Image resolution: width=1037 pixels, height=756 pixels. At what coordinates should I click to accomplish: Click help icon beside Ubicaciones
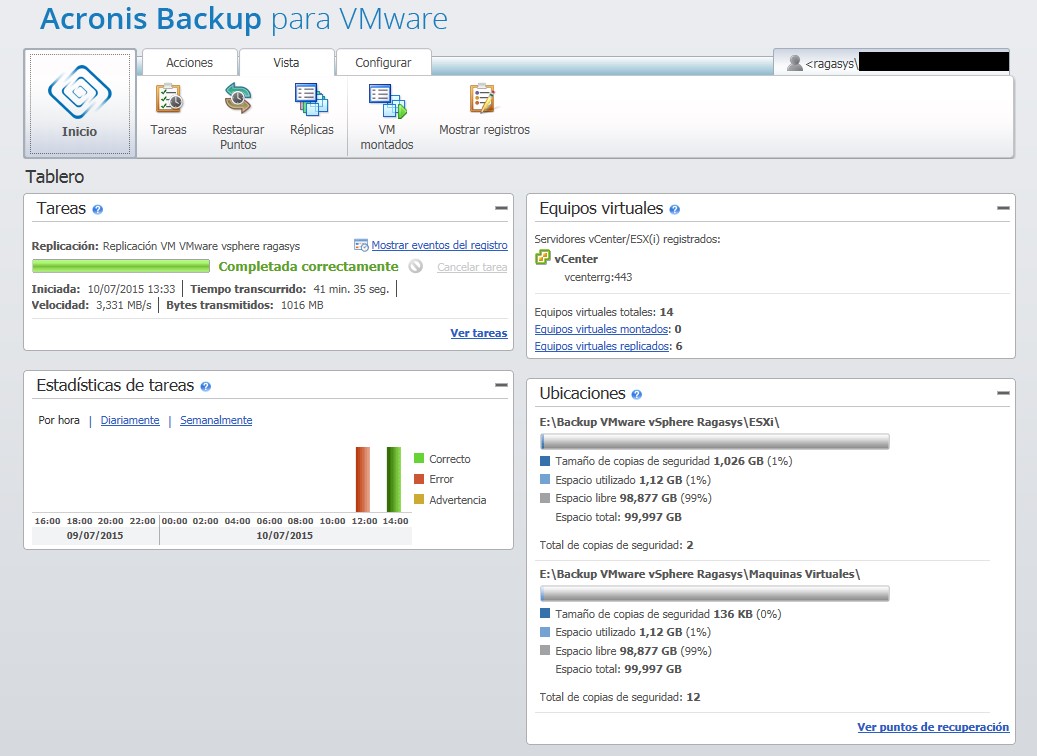(637, 394)
